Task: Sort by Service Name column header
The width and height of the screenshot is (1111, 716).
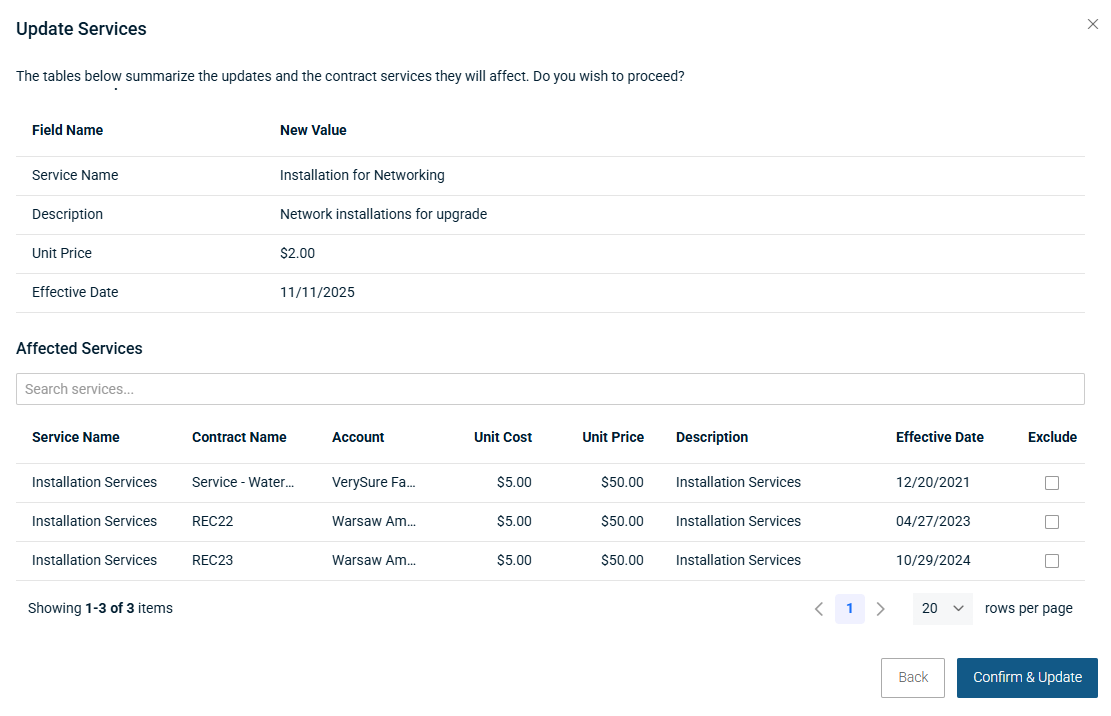Action: (x=76, y=437)
